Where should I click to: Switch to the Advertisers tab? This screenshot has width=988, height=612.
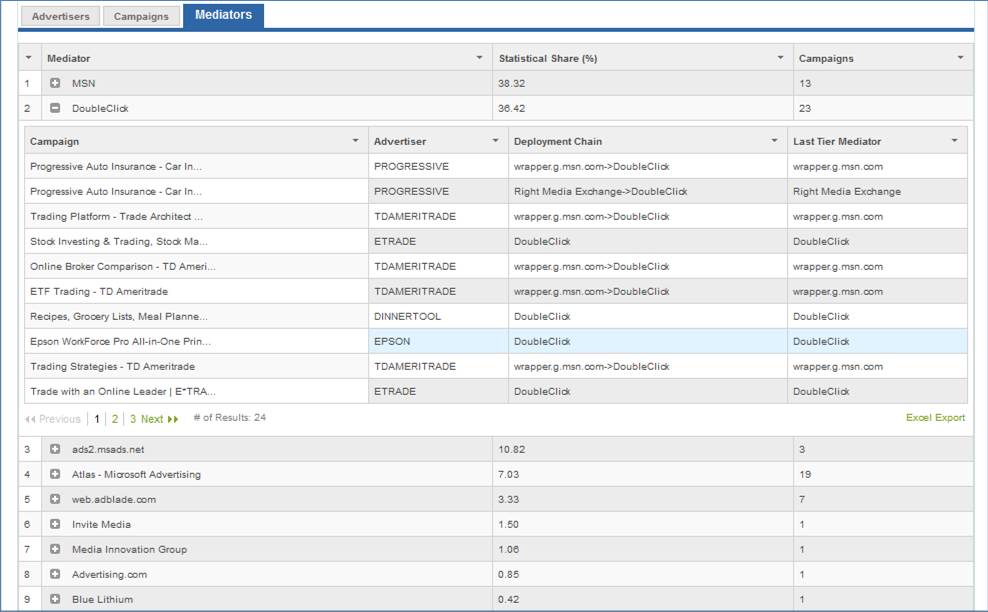click(x=59, y=17)
